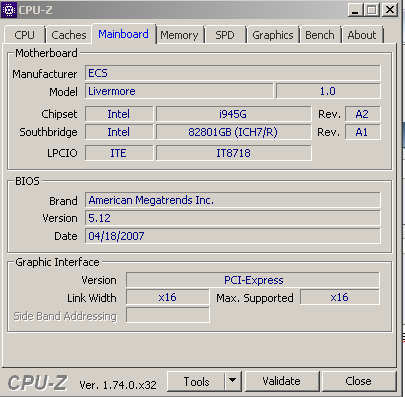Screen dimensions: 405x397
Task: Show the About tab
Action: (x=362, y=35)
